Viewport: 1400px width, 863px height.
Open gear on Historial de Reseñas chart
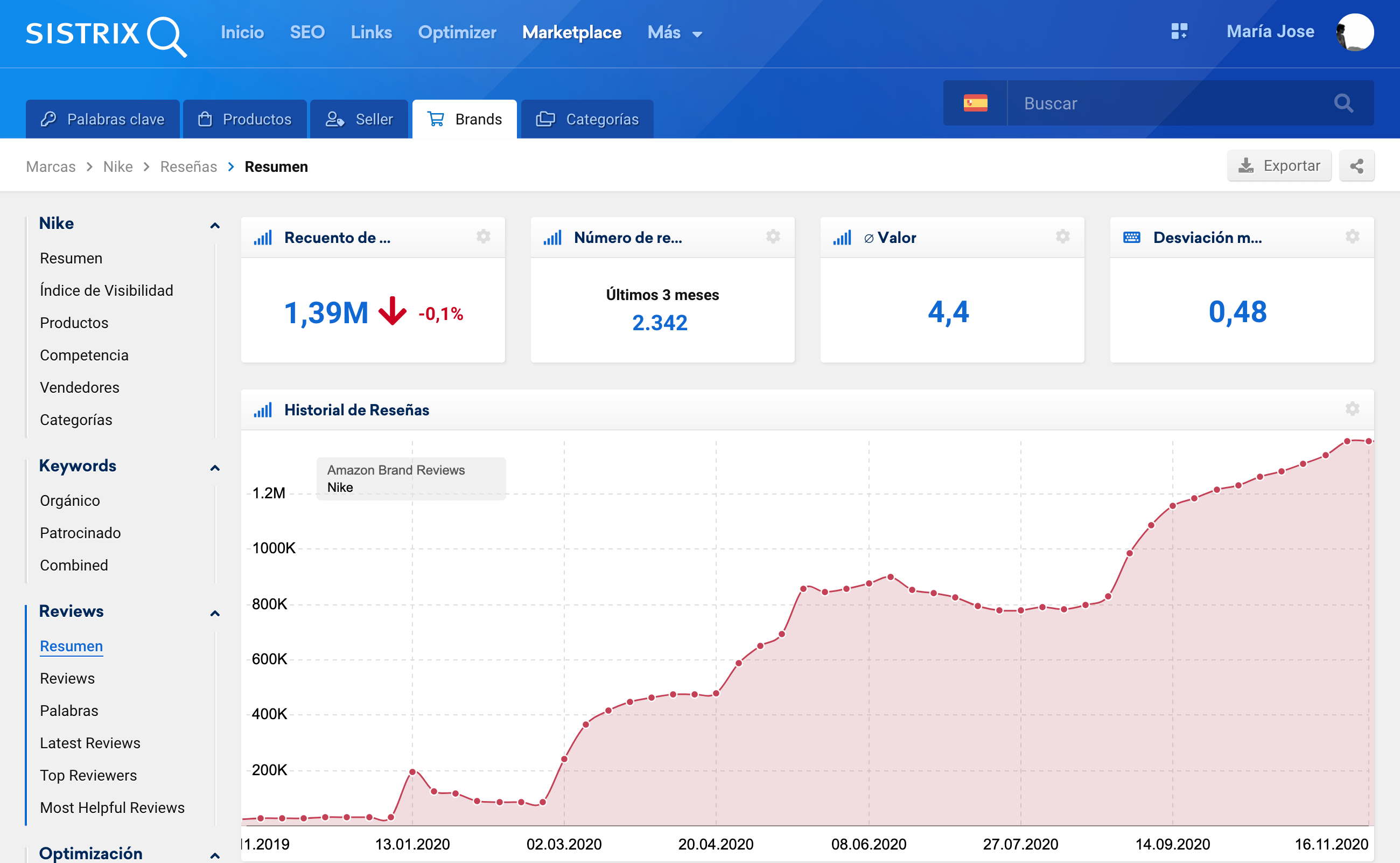1352,409
